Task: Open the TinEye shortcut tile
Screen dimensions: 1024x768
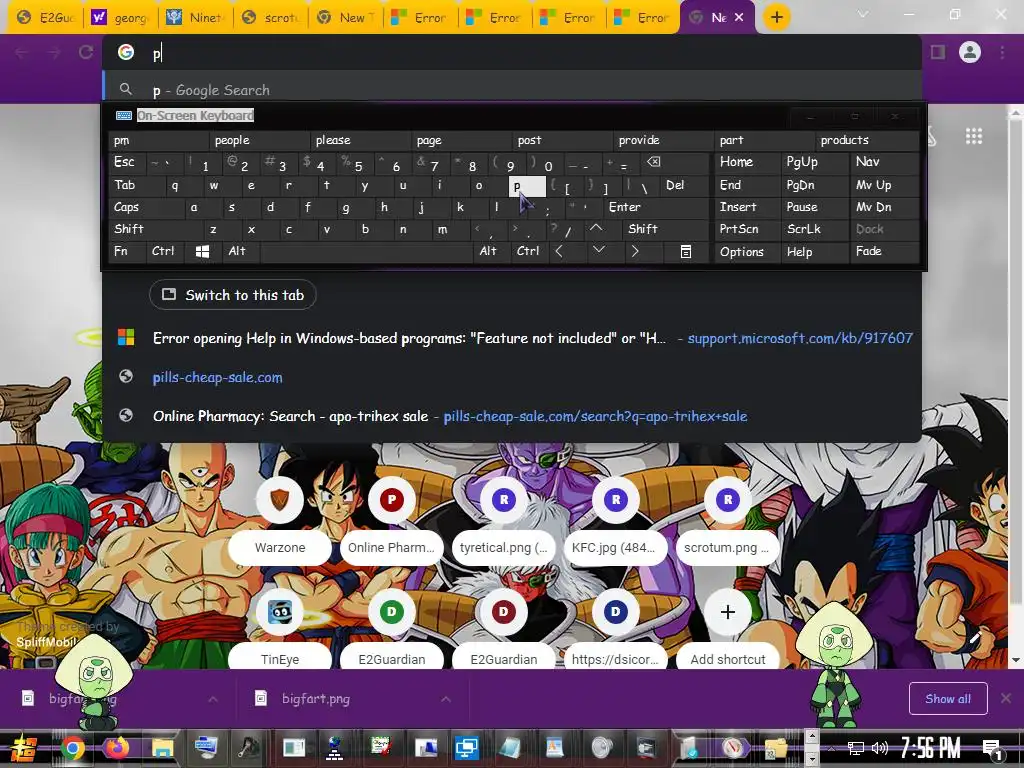Action: (280, 630)
